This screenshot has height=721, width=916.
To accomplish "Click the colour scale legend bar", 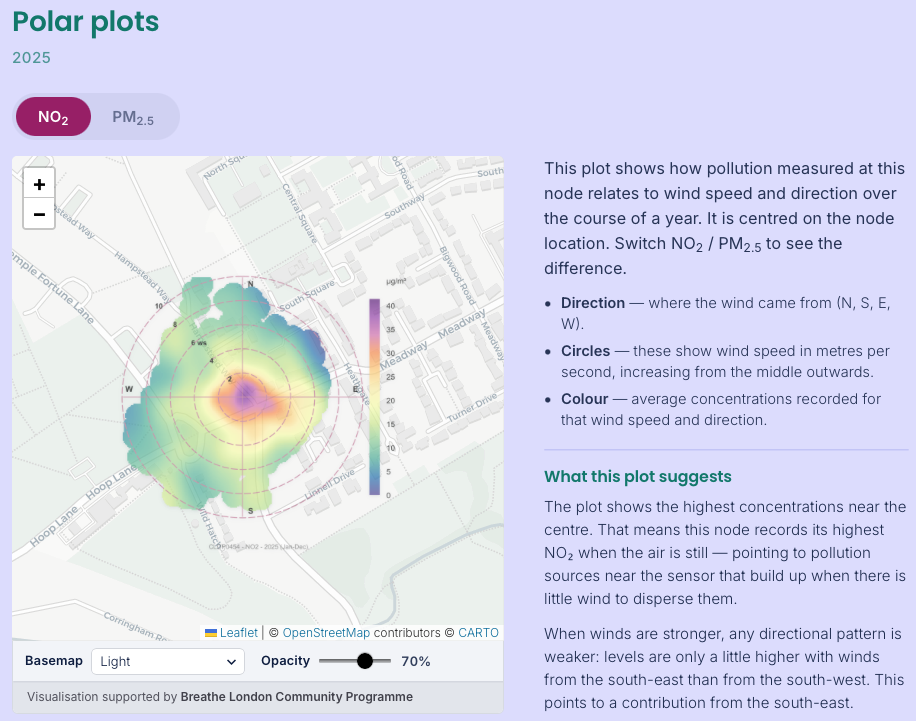I will [374, 397].
